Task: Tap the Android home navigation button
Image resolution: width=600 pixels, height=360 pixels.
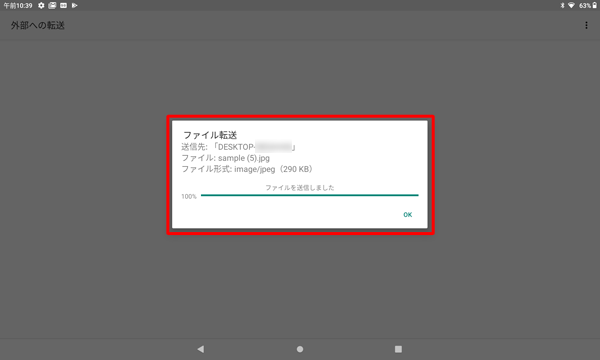Action: 300,349
